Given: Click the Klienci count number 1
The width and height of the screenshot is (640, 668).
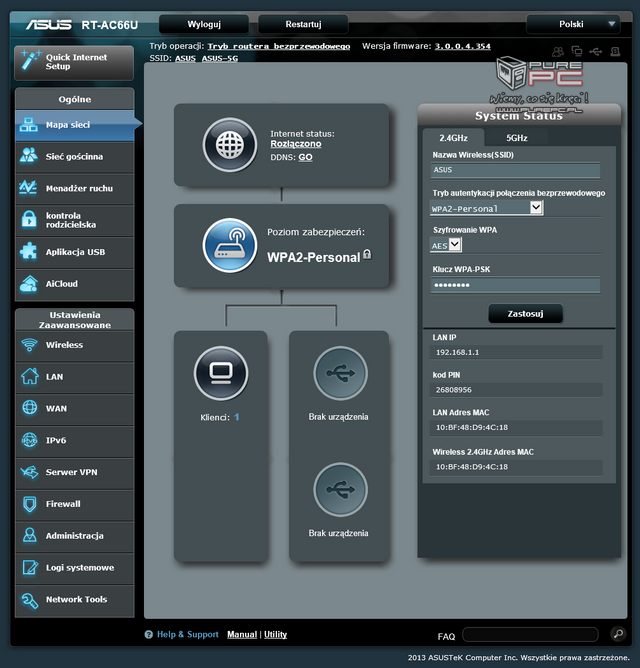Looking at the screenshot, I should pos(236,417).
